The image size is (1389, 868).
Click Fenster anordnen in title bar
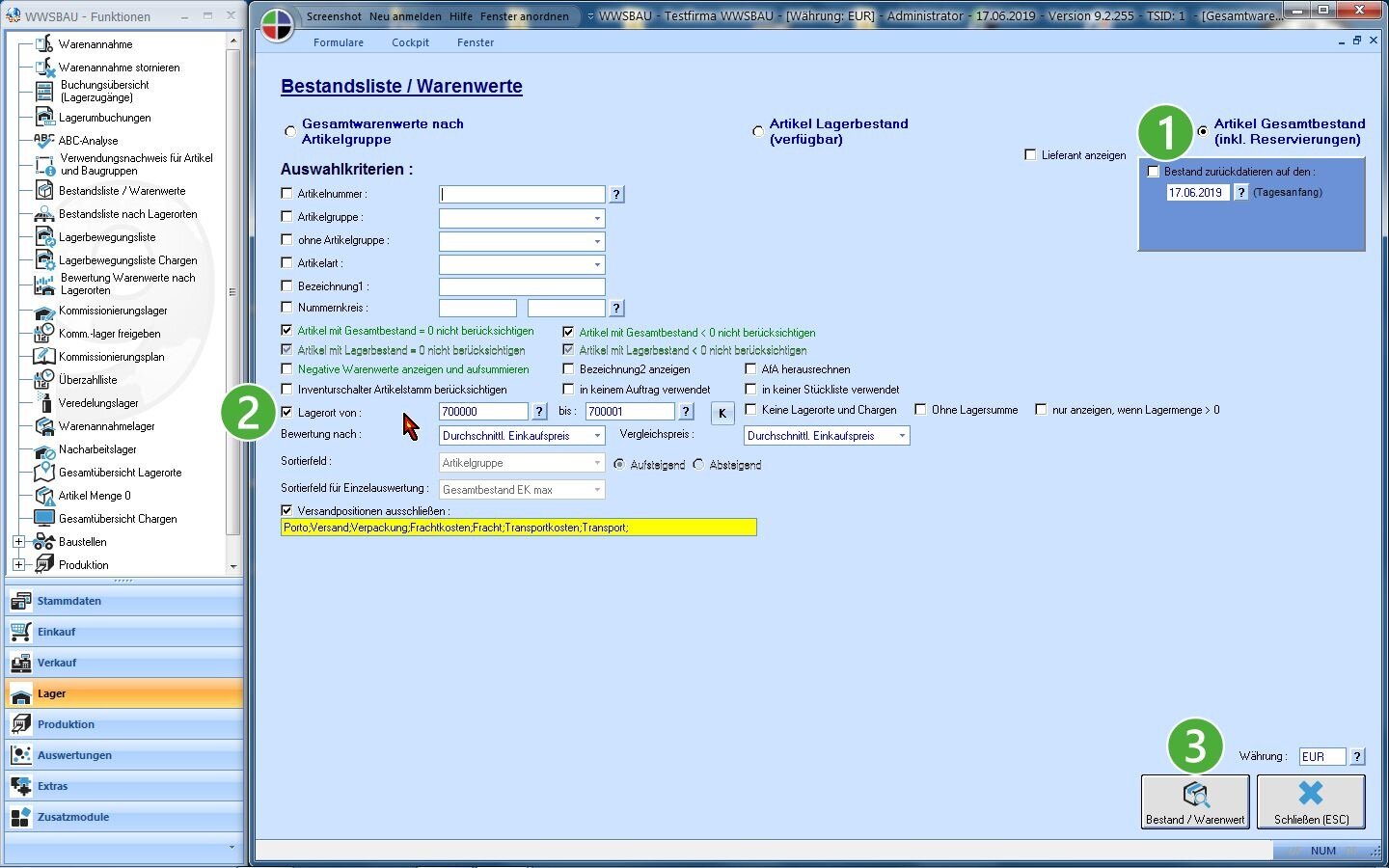coord(525,16)
